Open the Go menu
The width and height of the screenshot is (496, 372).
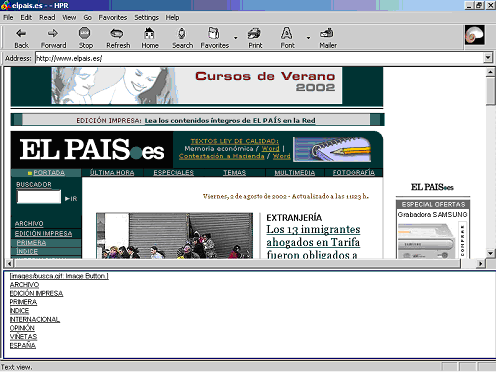(87, 17)
